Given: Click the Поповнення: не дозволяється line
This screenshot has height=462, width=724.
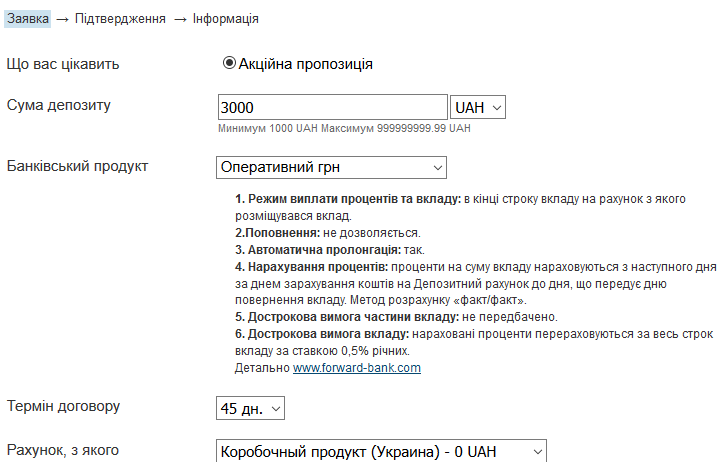Looking at the screenshot, I should [328, 233].
